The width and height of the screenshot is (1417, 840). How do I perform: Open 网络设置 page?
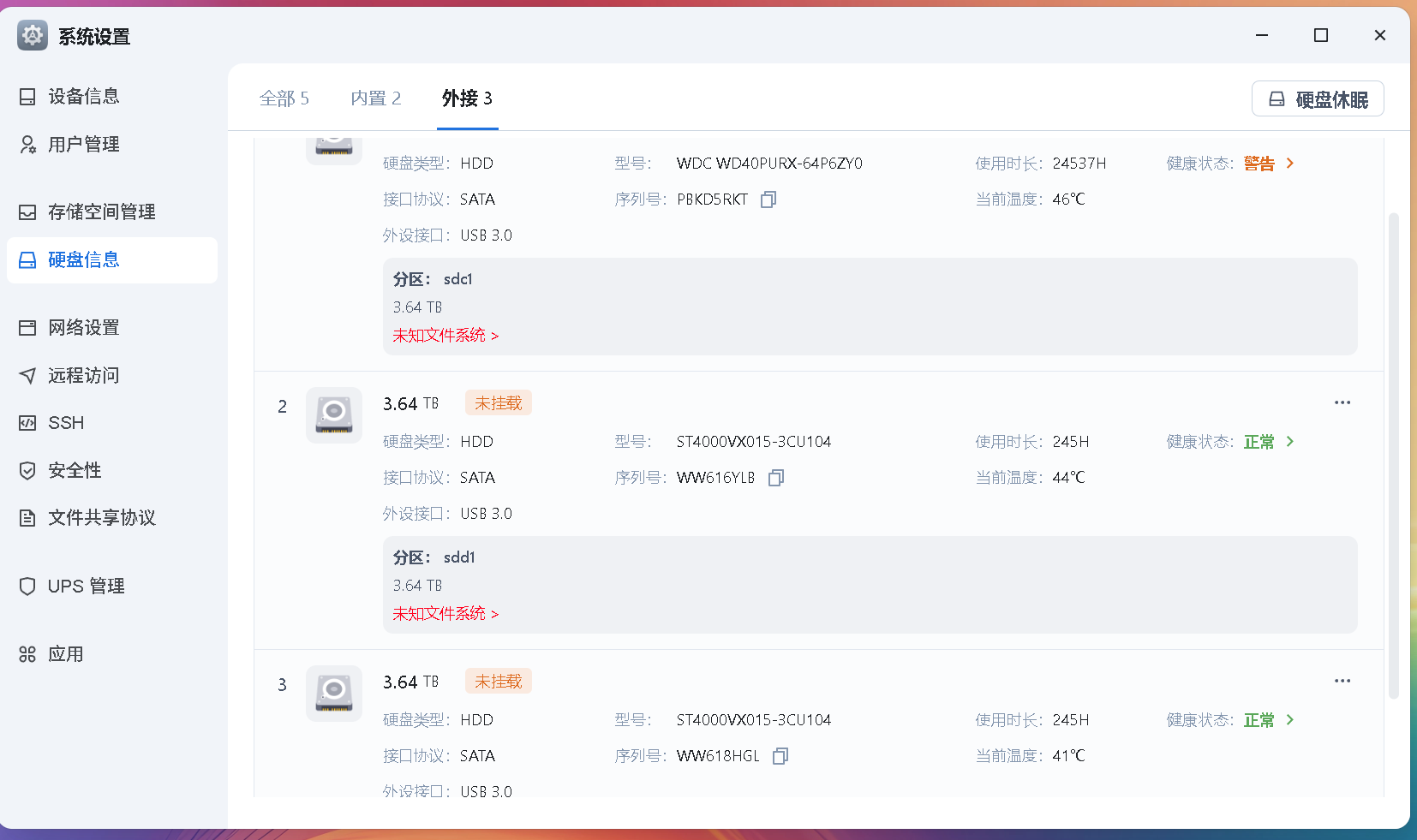pos(111,327)
